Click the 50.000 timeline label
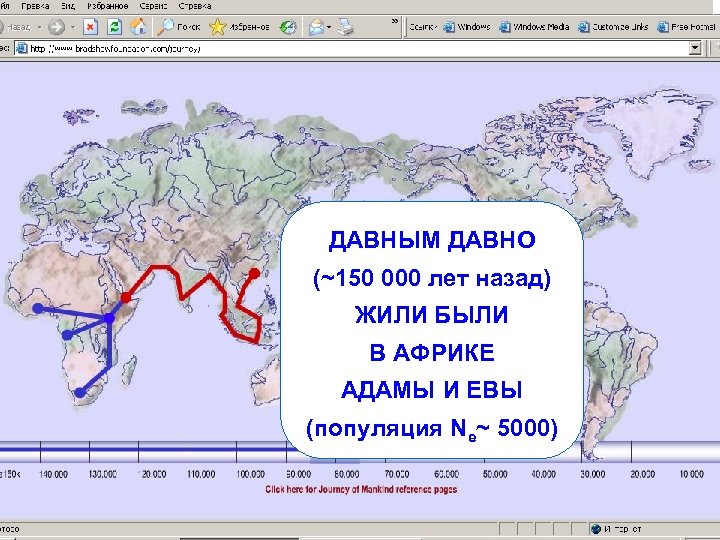720x540 pixels. point(495,474)
